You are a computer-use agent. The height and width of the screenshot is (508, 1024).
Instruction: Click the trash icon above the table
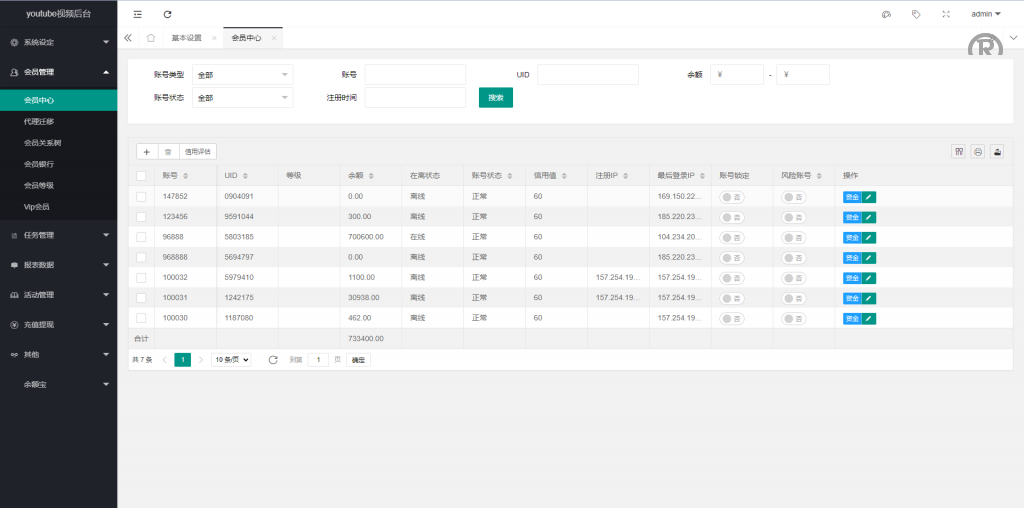tap(168, 152)
